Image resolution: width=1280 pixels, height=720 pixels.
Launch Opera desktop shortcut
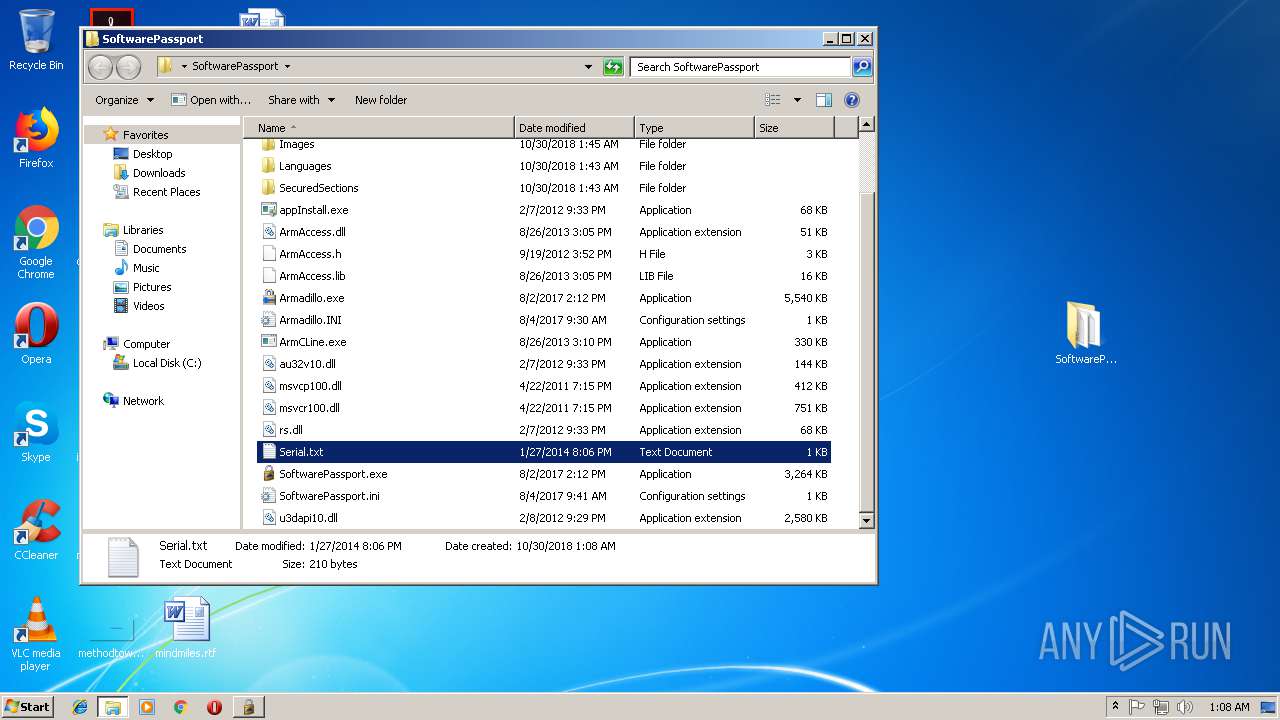(x=36, y=334)
